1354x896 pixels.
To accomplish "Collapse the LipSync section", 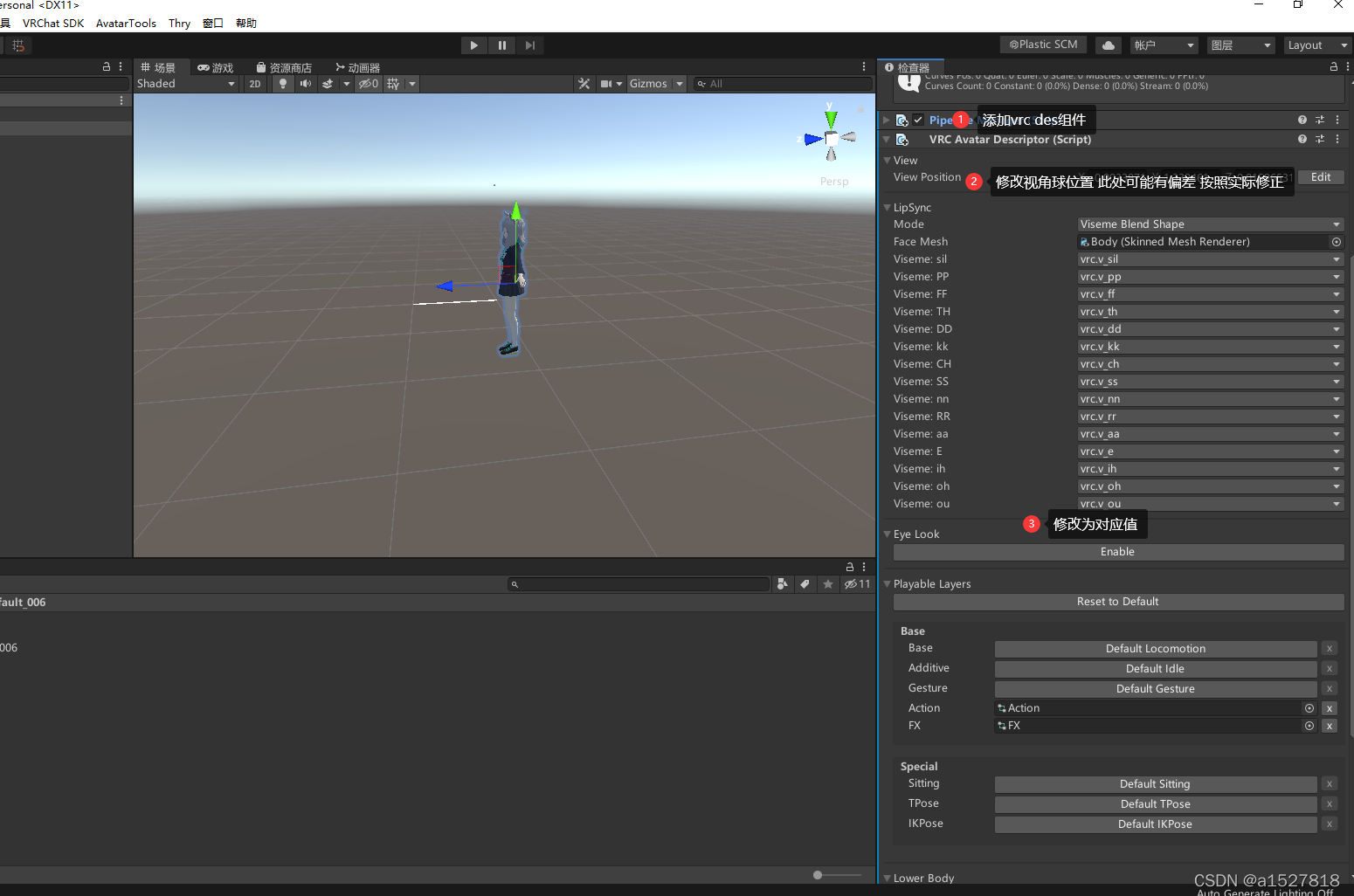I will click(888, 208).
